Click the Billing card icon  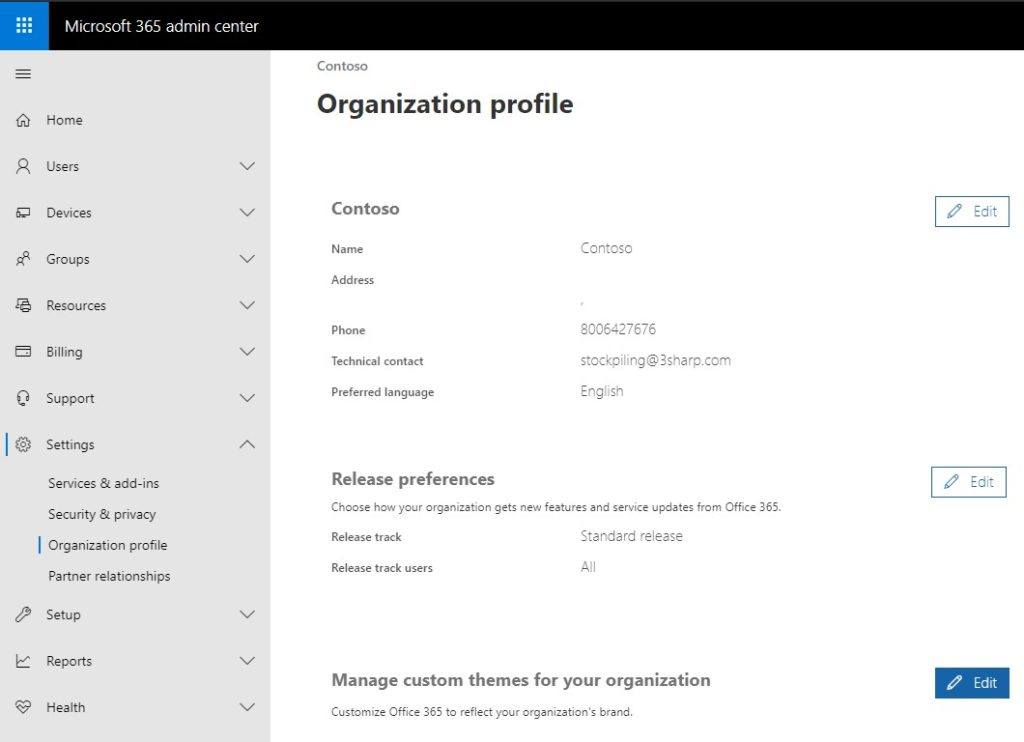[x=23, y=352]
